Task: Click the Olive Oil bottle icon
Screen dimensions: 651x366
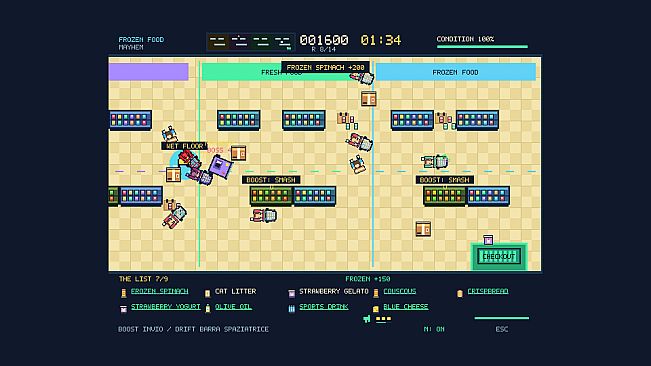Action: 208,308
